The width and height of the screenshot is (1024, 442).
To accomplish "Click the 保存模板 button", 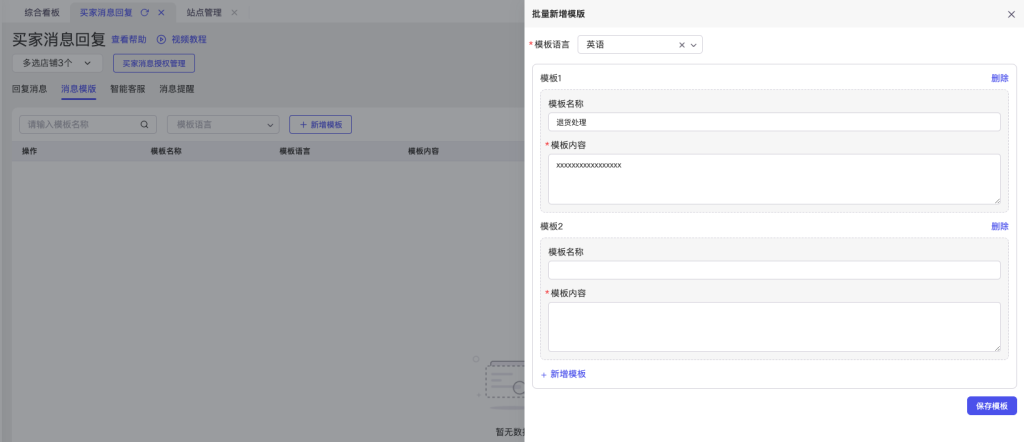I will 991,406.
